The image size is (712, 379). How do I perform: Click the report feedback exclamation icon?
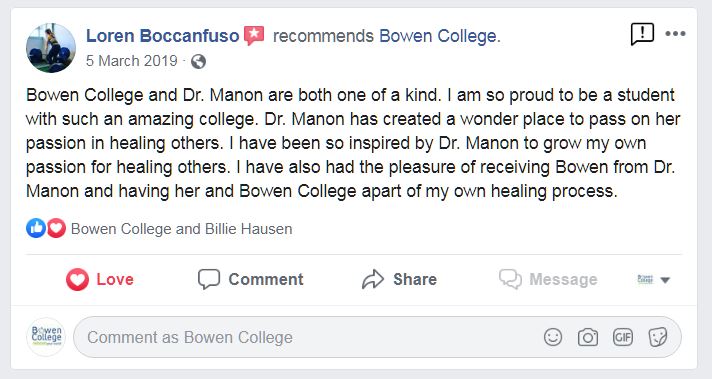pyautogui.click(x=642, y=34)
